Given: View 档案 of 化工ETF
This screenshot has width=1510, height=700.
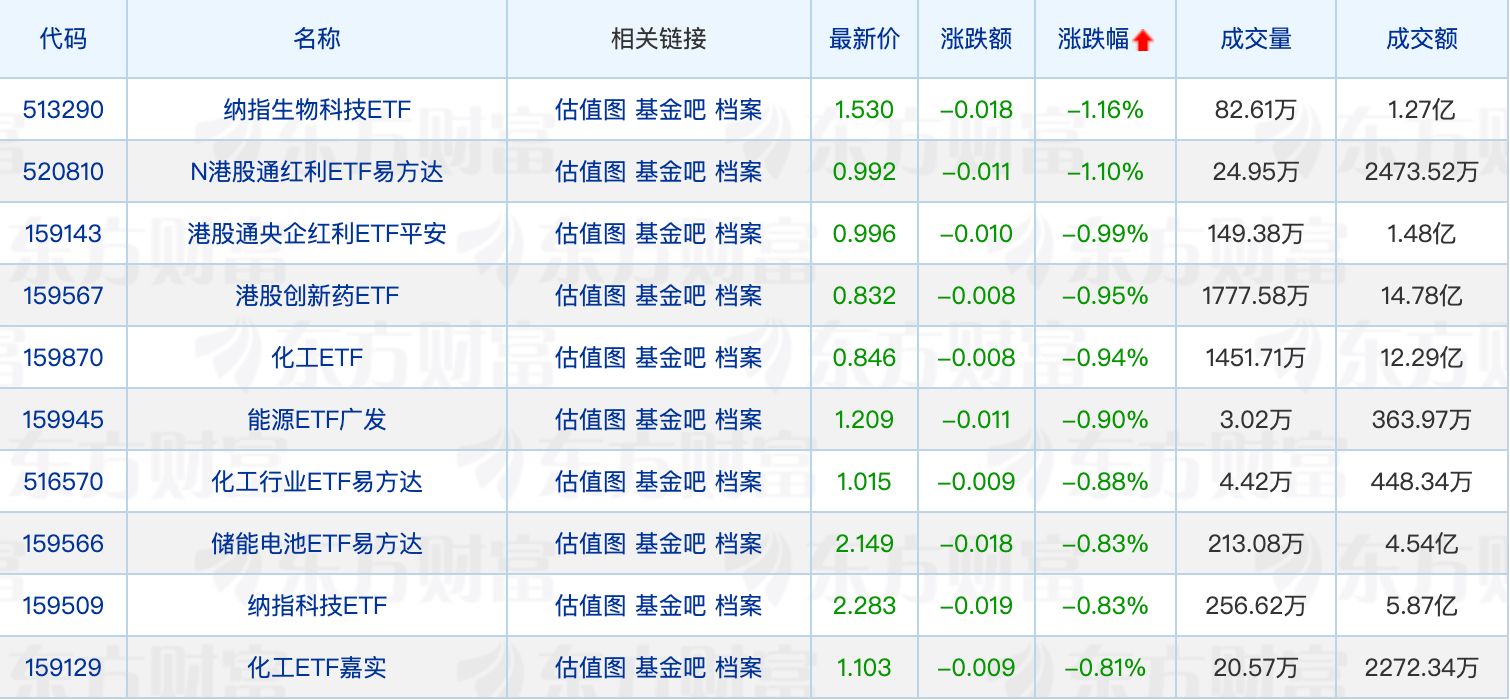Looking at the screenshot, I should coord(738,357).
